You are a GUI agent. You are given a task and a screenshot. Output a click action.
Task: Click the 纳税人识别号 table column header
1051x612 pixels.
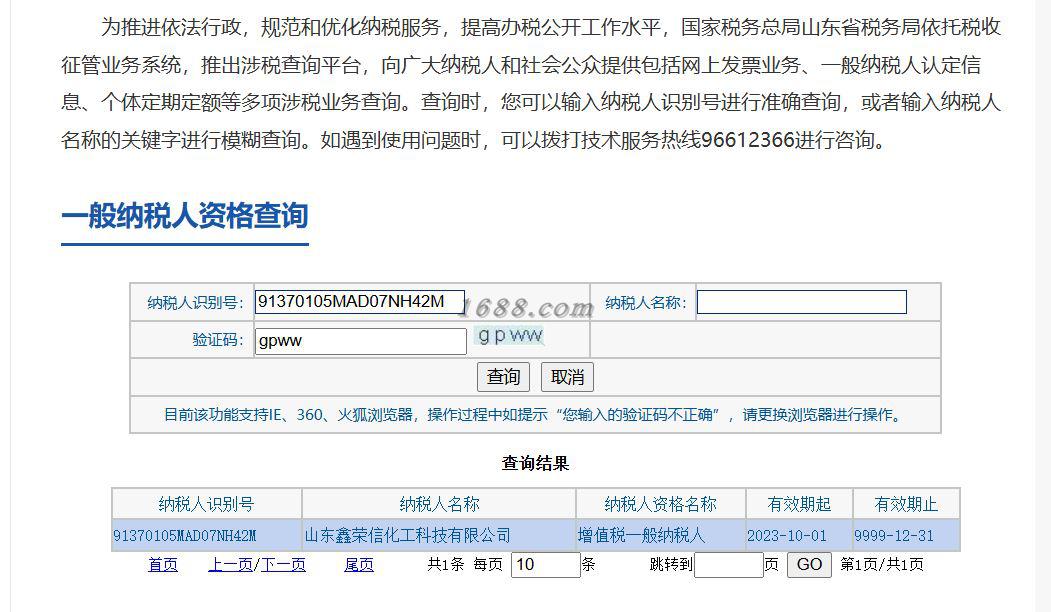pos(206,504)
